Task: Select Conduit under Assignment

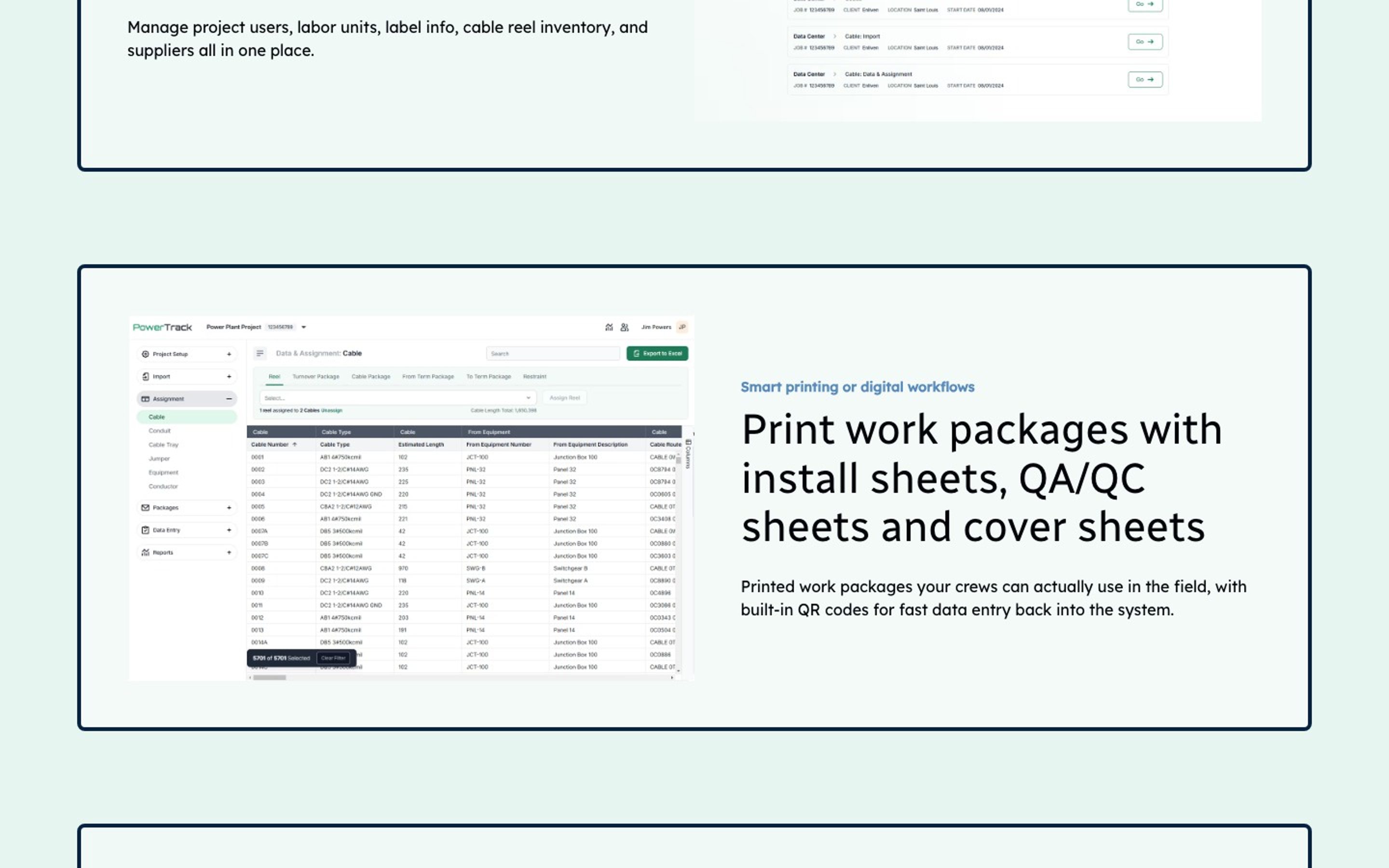Action: 160,431
